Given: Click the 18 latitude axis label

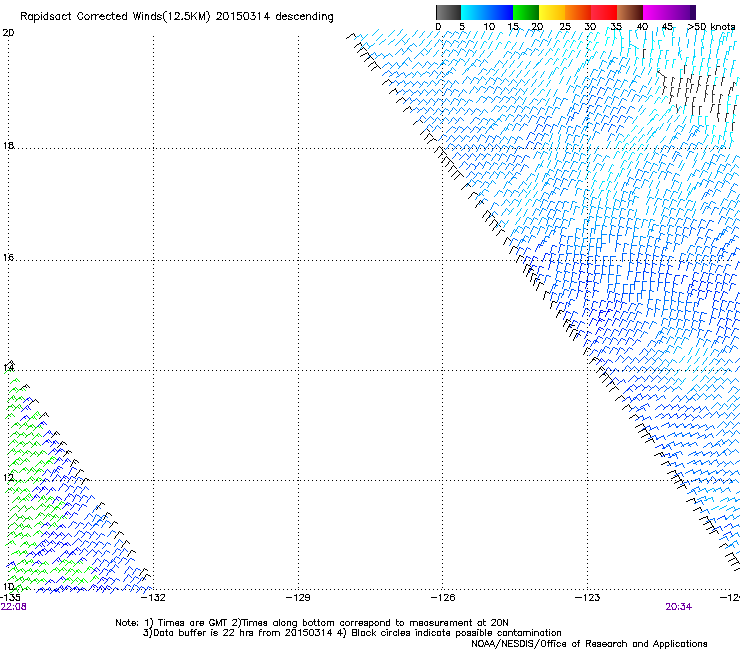Looking at the screenshot, I should pos(8,145).
